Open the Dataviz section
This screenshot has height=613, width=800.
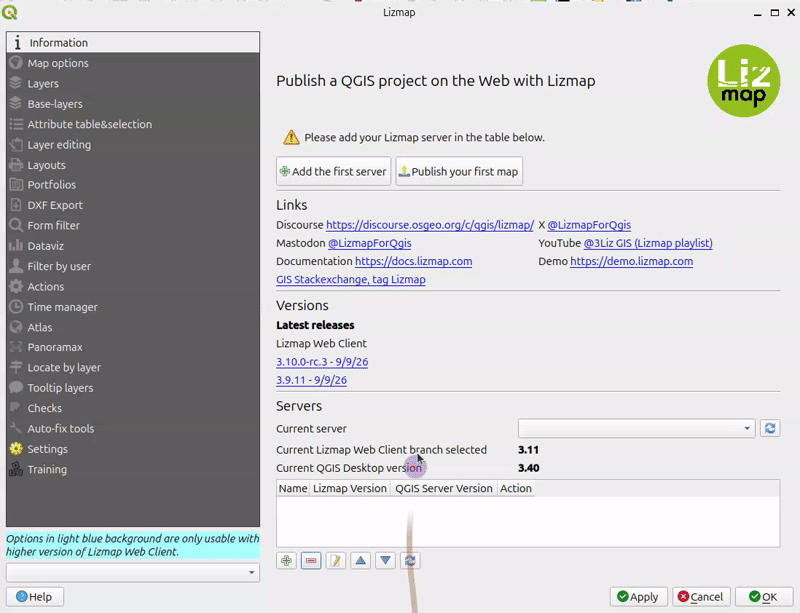pos(133,246)
